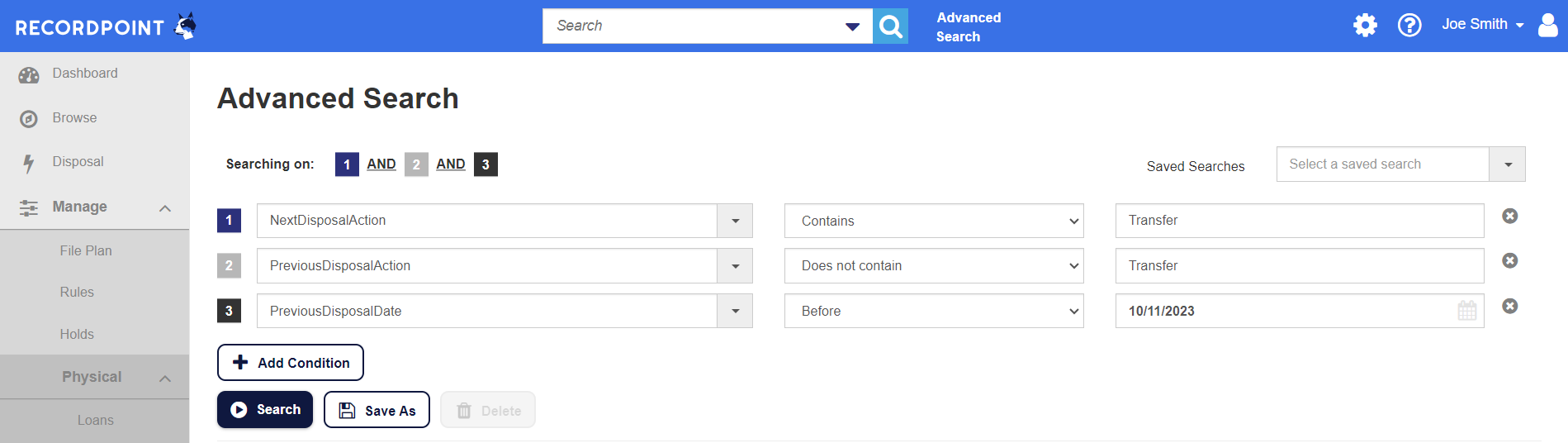Open the Disposal sidebar section
Viewport: 1568px width, 443px height.
78,162
